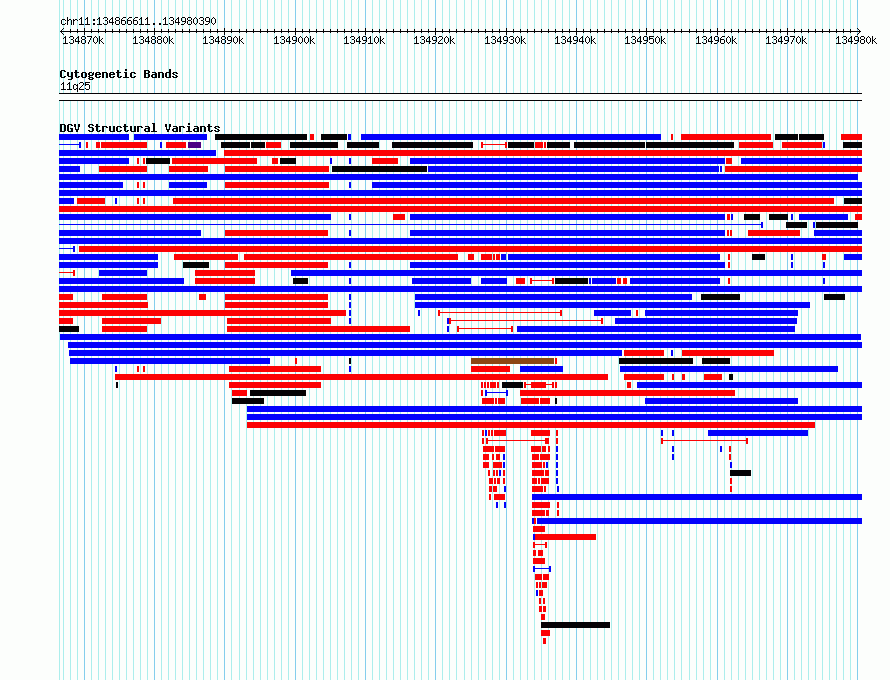The height and width of the screenshot is (680, 890).
Task: Select the lowest small red variant in the track
Action: click(x=544, y=641)
